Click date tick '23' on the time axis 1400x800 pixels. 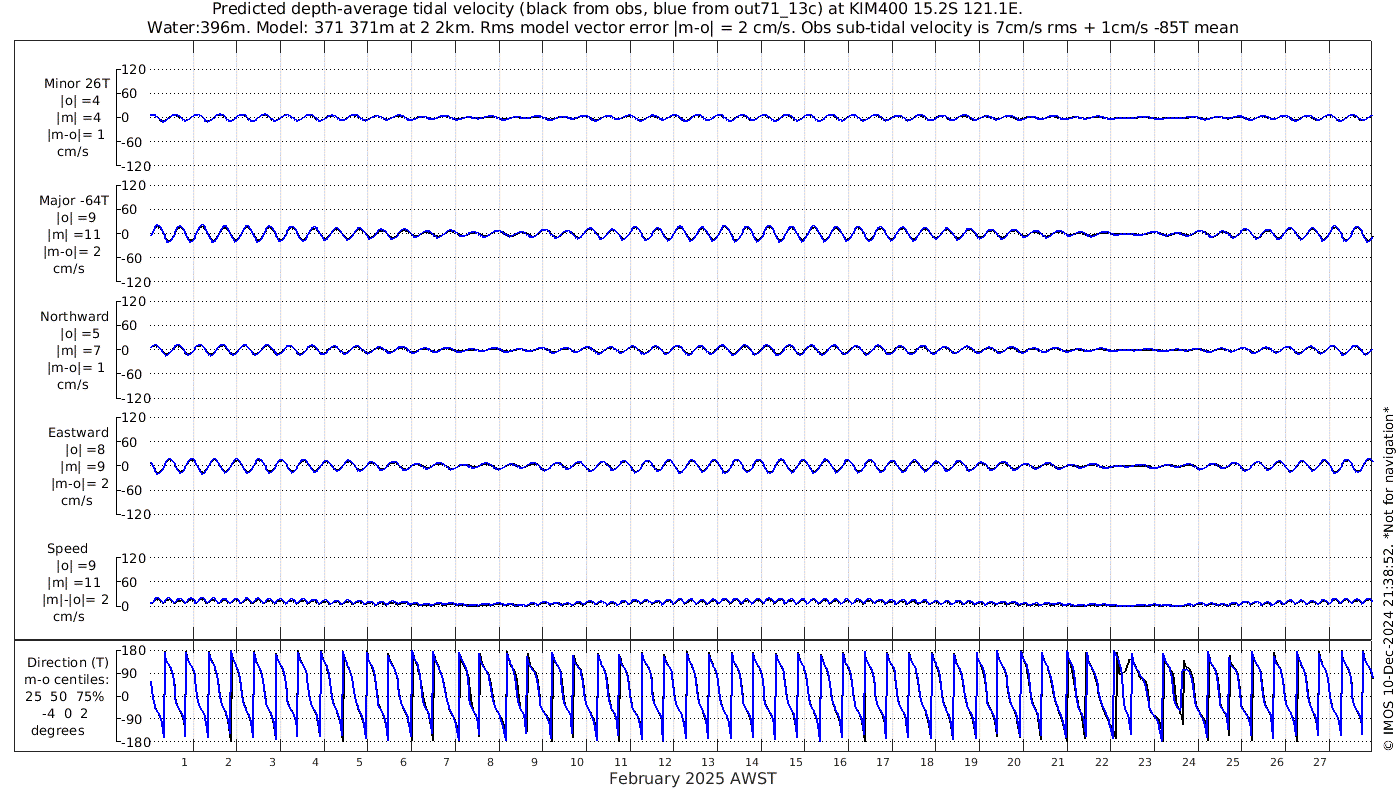1145,762
